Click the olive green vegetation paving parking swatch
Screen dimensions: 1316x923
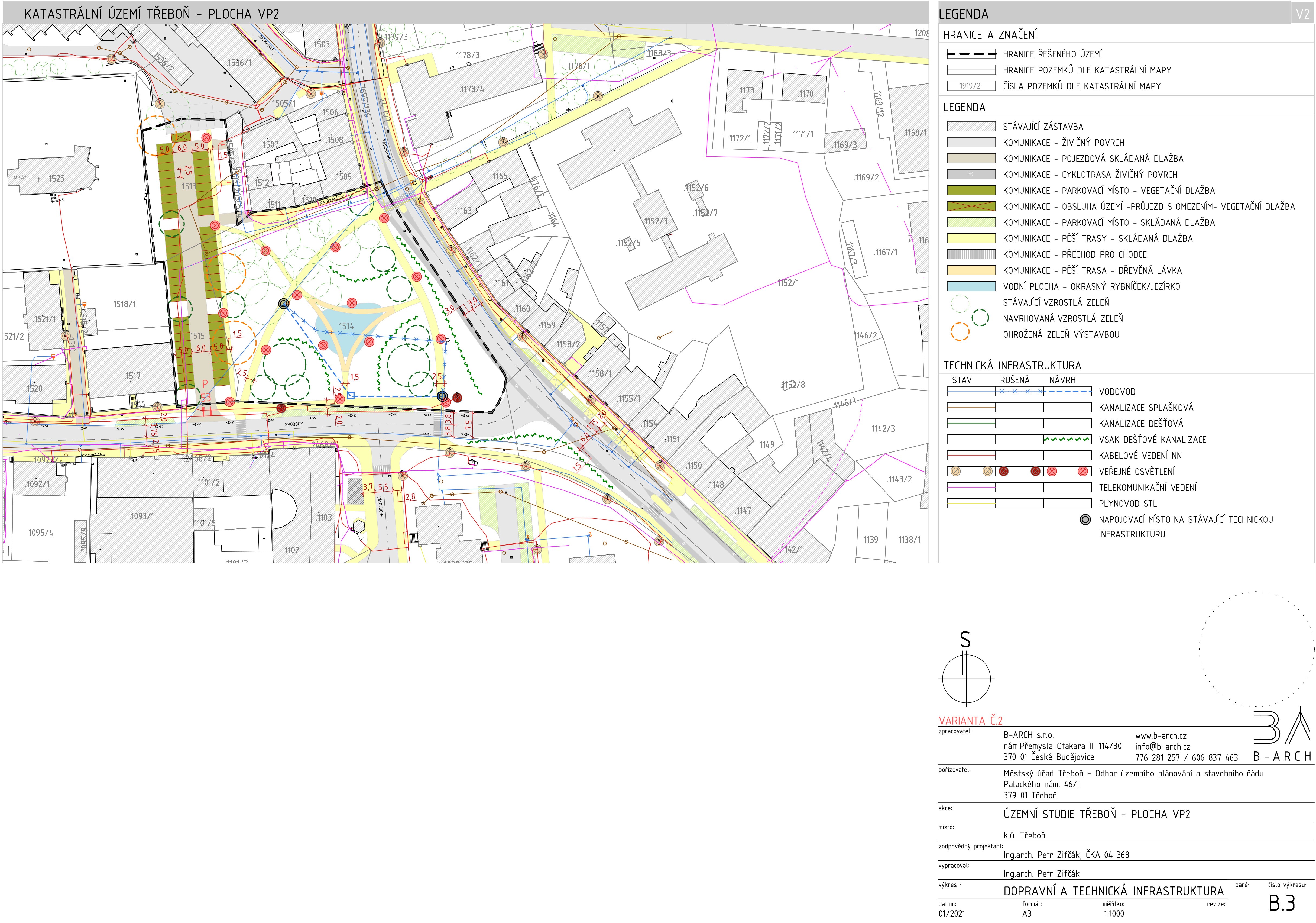click(x=971, y=190)
